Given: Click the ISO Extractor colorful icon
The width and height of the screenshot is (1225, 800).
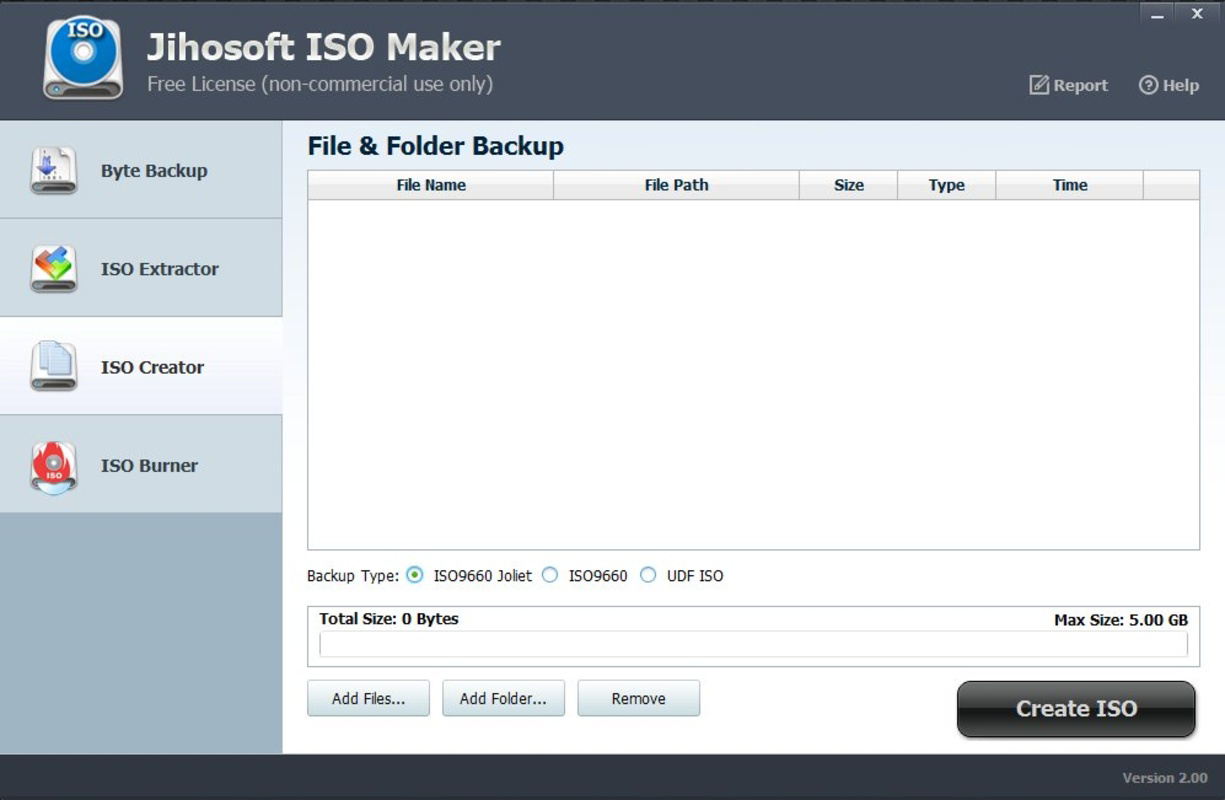Looking at the screenshot, I should 53,269.
